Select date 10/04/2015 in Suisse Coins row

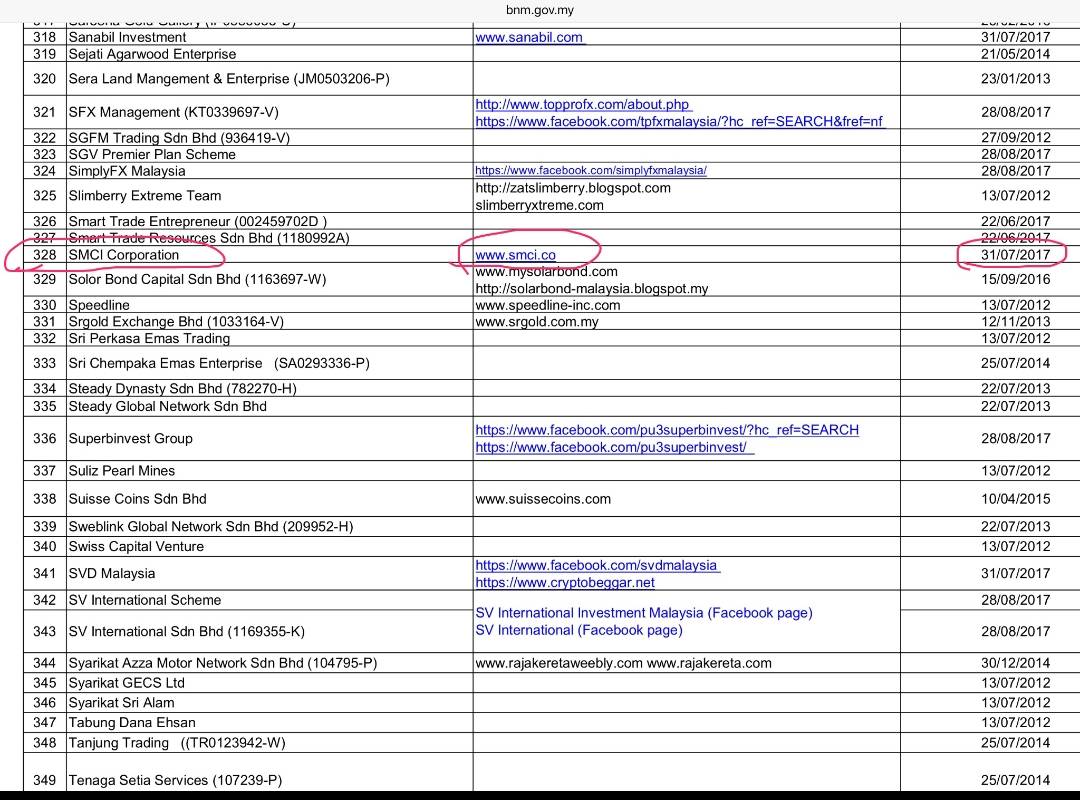(1015, 499)
